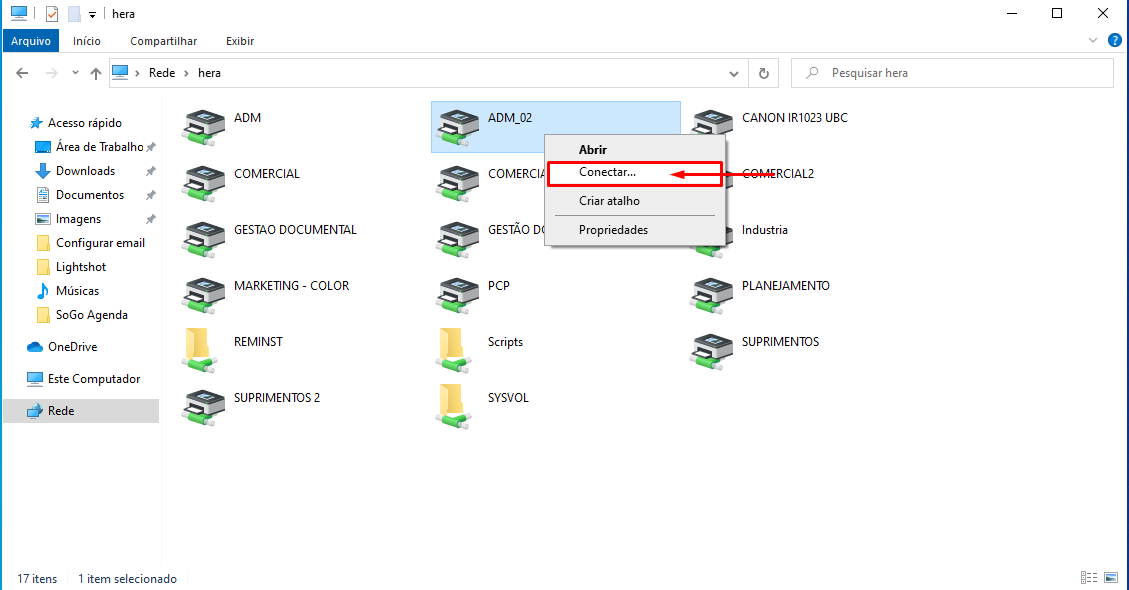Click the refresh button beside address bar
Image resolution: width=1129 pixels, height=590 pixels.
pyautogui.click(x=764, y=73)
